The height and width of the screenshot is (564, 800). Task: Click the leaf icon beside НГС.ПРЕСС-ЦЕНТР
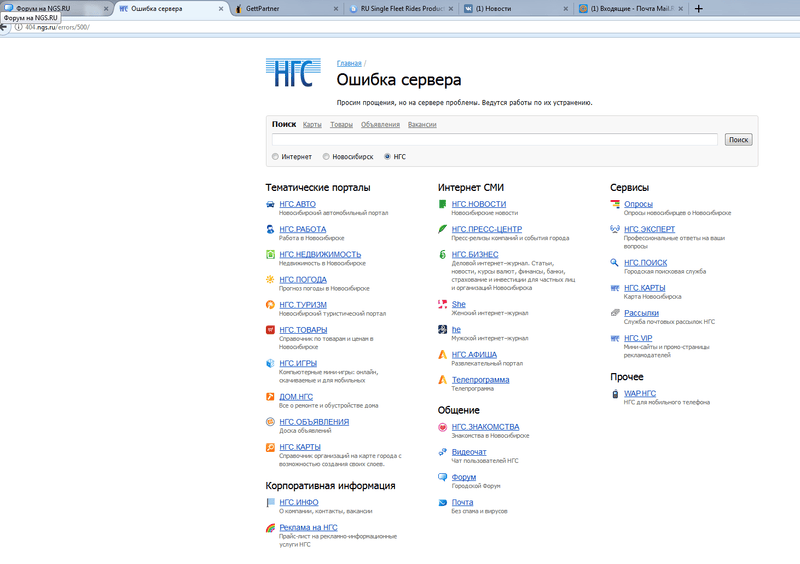[442, 229]
